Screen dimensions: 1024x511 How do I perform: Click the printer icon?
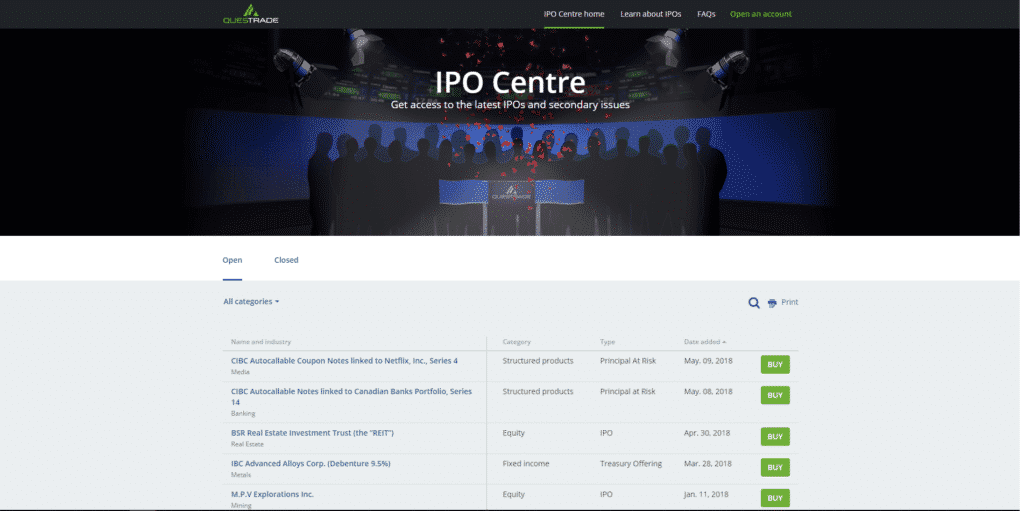click(772, 303)
